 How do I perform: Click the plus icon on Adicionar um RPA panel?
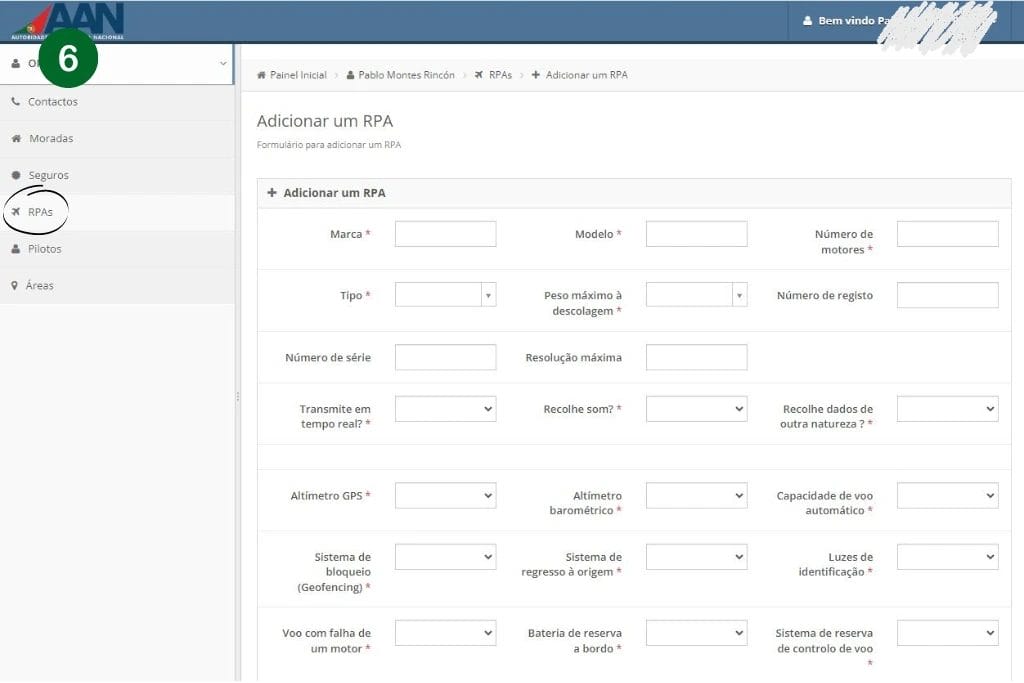272,193
